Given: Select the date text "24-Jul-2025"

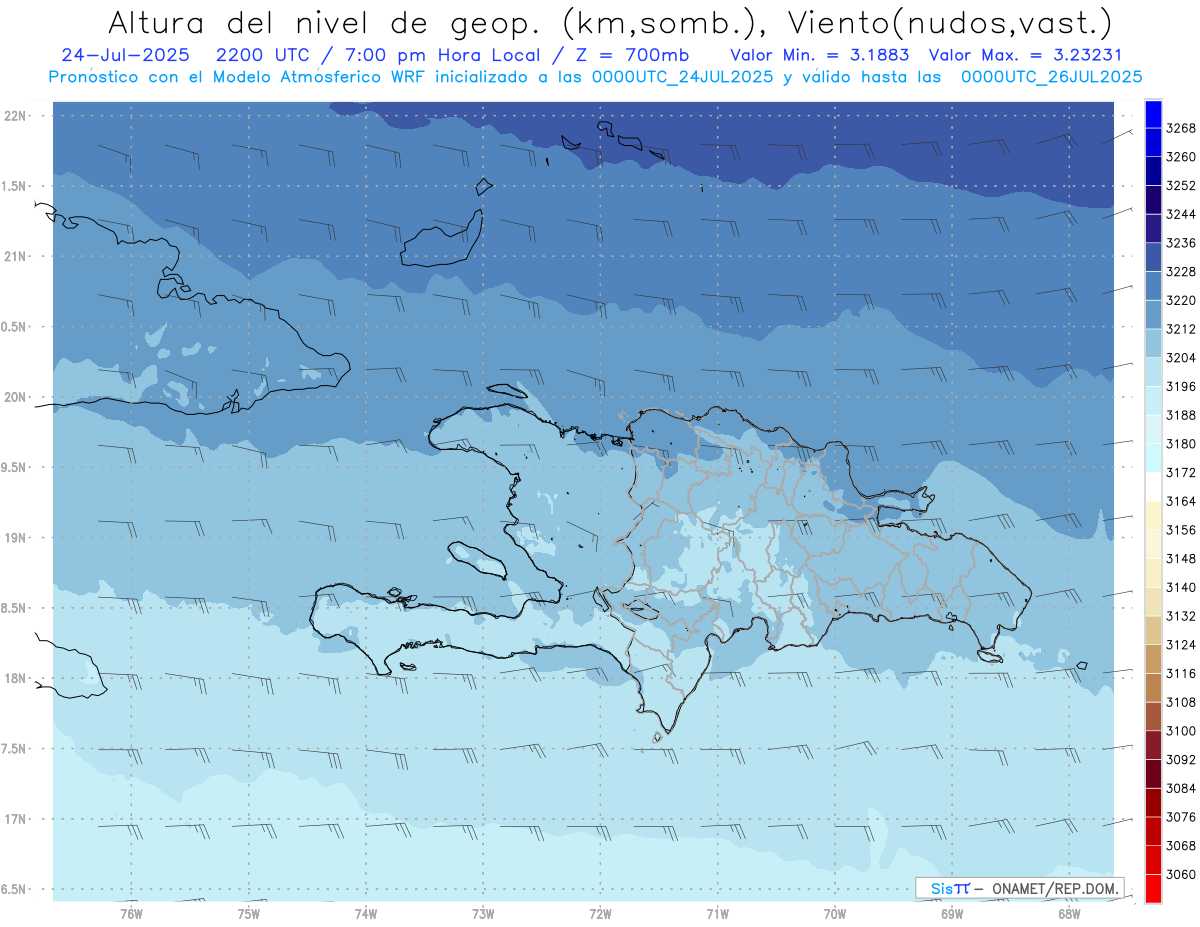Looking at the screenshot, I should pos(125,54).
